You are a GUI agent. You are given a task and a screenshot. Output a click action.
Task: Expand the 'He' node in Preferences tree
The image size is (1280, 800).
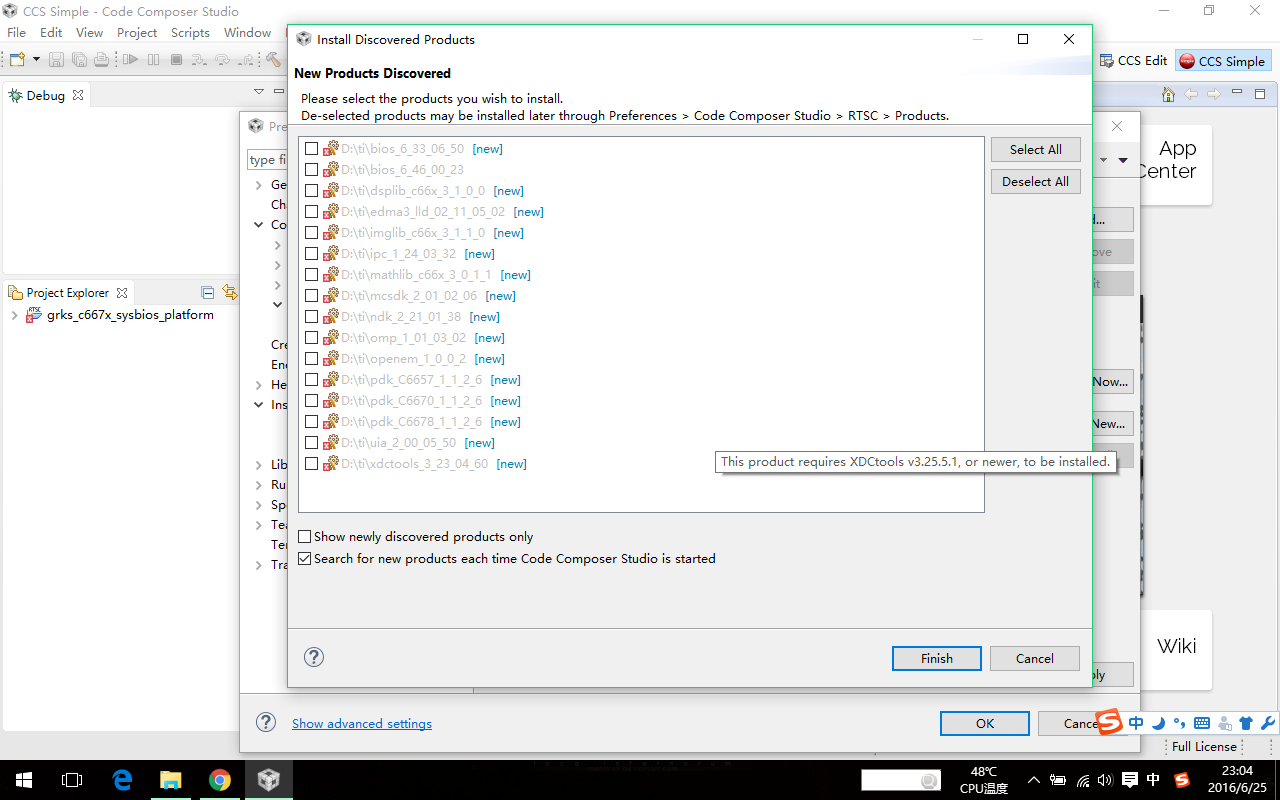pyautogui.click(x=259, y=385)
